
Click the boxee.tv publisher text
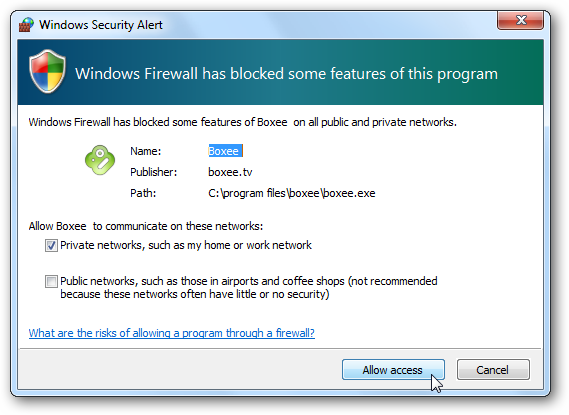[230, 172]
